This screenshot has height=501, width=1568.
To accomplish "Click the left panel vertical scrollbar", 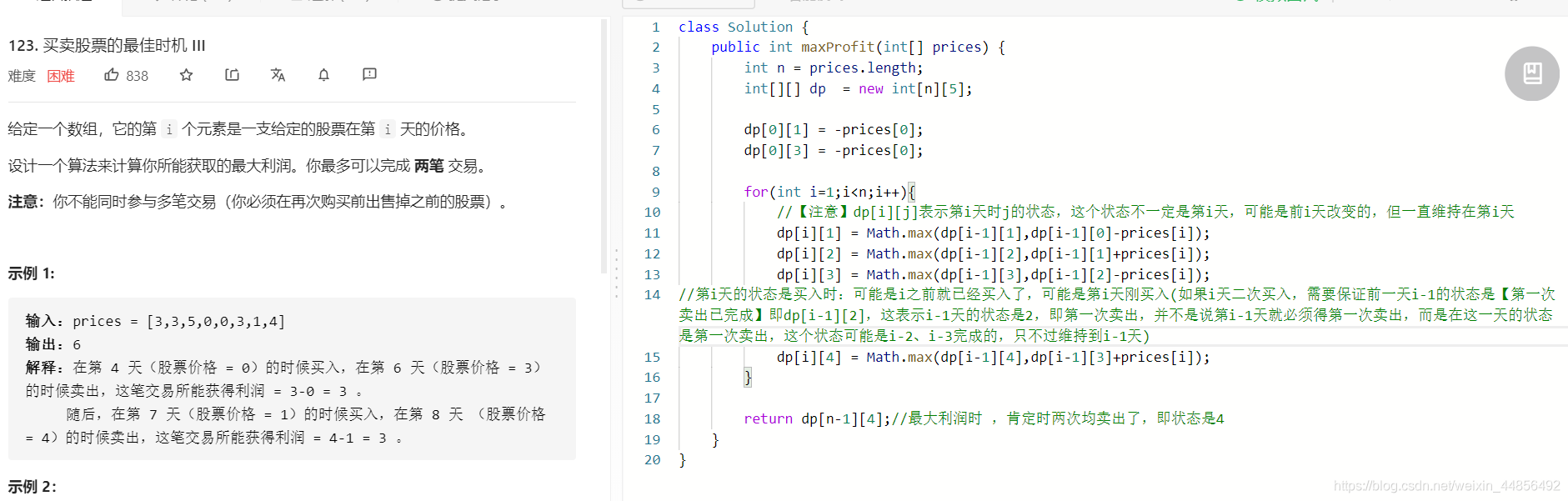I will tap(604, 147).
